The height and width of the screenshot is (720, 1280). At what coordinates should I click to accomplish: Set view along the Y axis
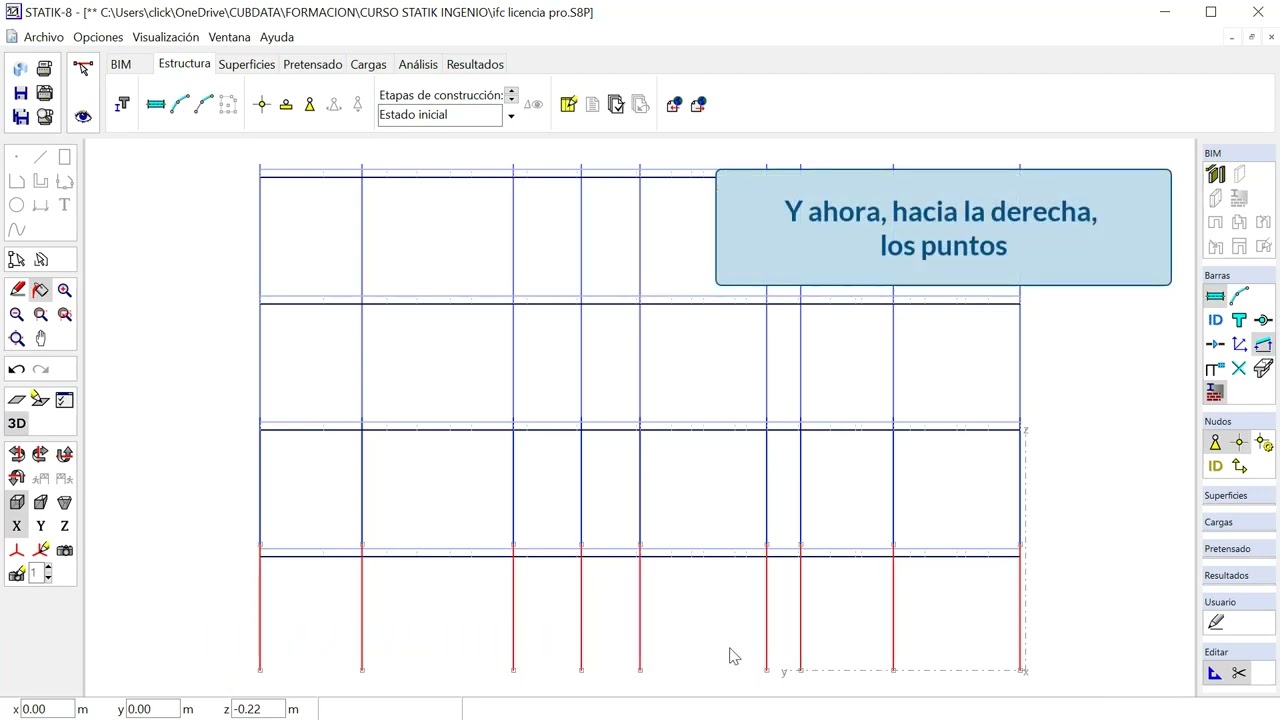(41, 526)
